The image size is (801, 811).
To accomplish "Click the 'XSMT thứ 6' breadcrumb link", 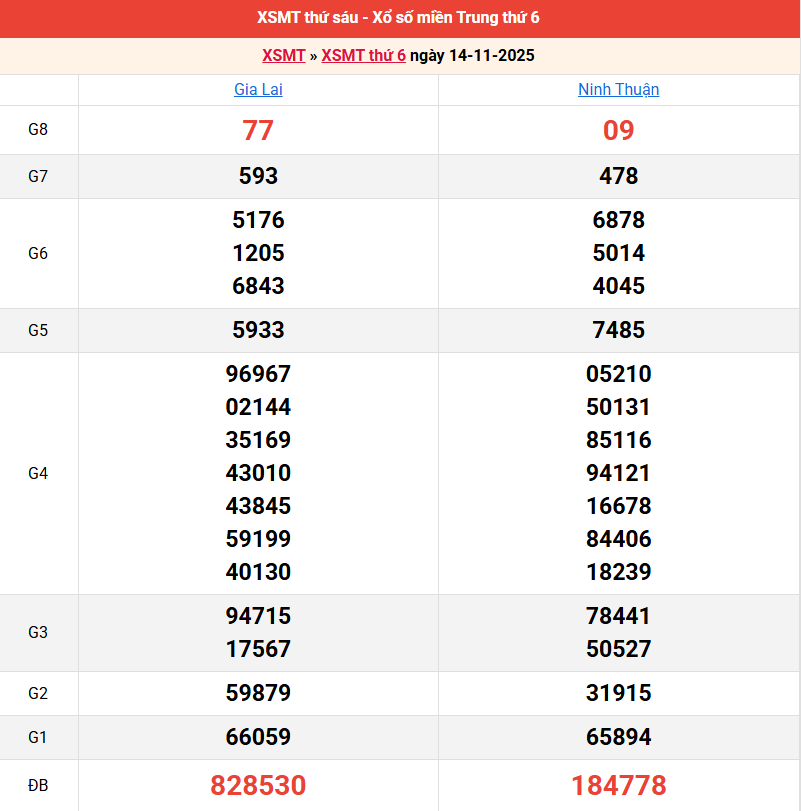I will click(363, 56).
